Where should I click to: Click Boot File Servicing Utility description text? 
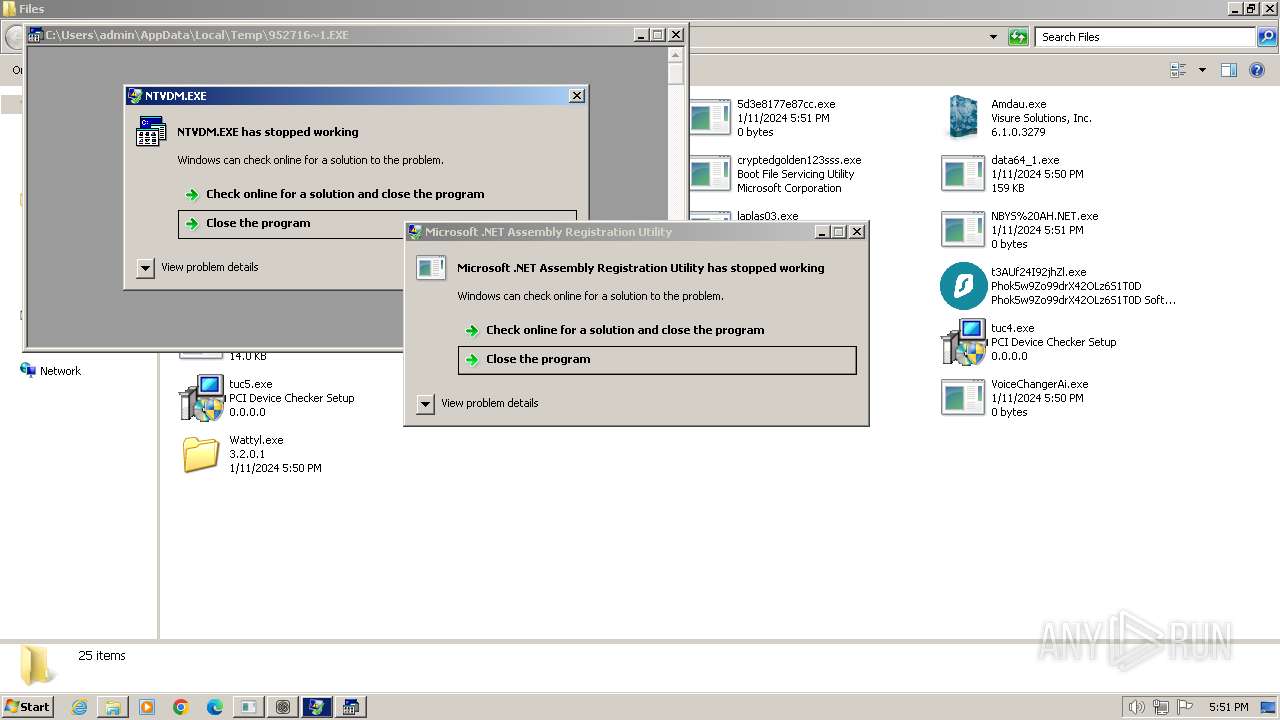click(x=796, y=174)
